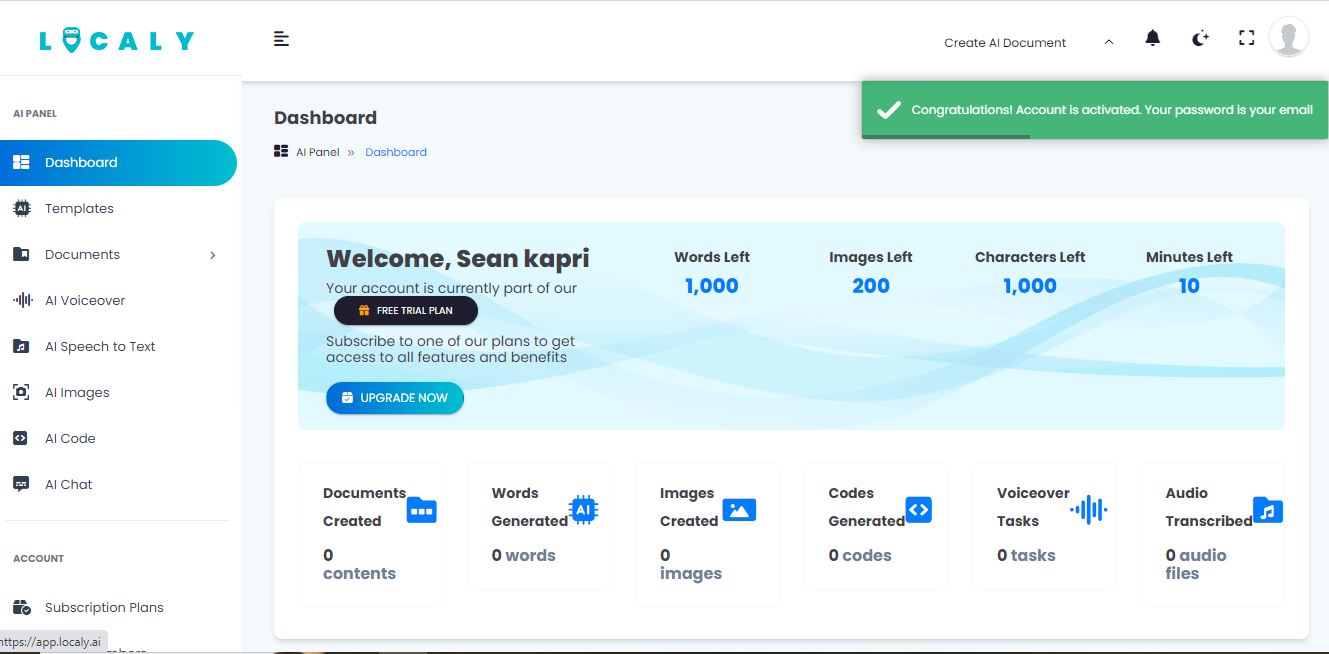Click the Images Created picture icon

pos(739,510)
